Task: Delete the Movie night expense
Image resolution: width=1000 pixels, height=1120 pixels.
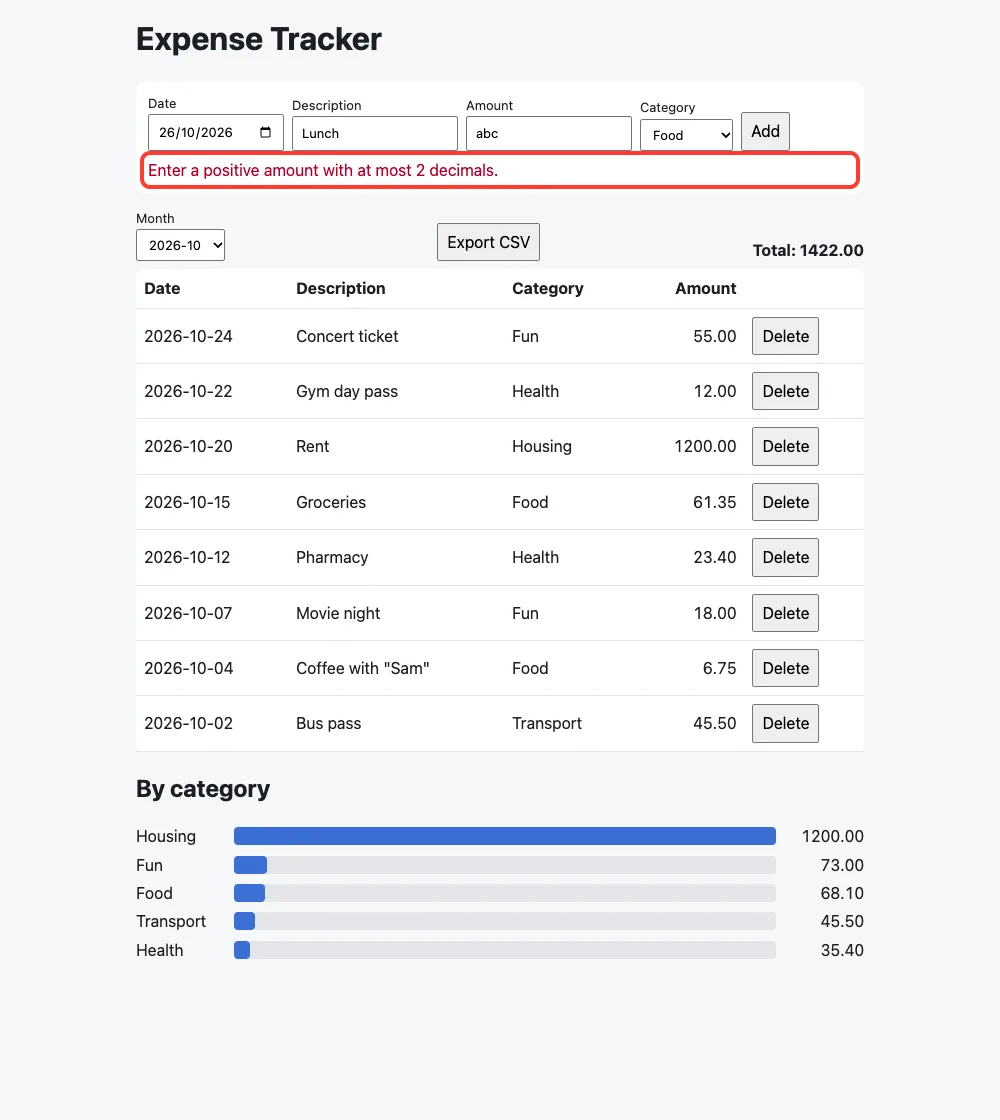Action: (785, 613)
